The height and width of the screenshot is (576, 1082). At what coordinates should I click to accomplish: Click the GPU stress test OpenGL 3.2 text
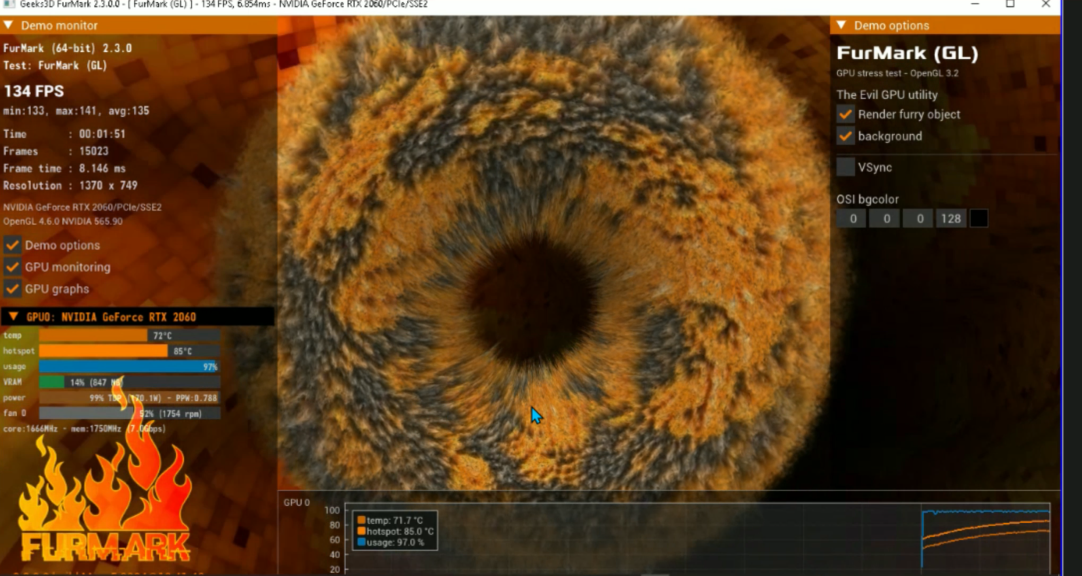897,73
